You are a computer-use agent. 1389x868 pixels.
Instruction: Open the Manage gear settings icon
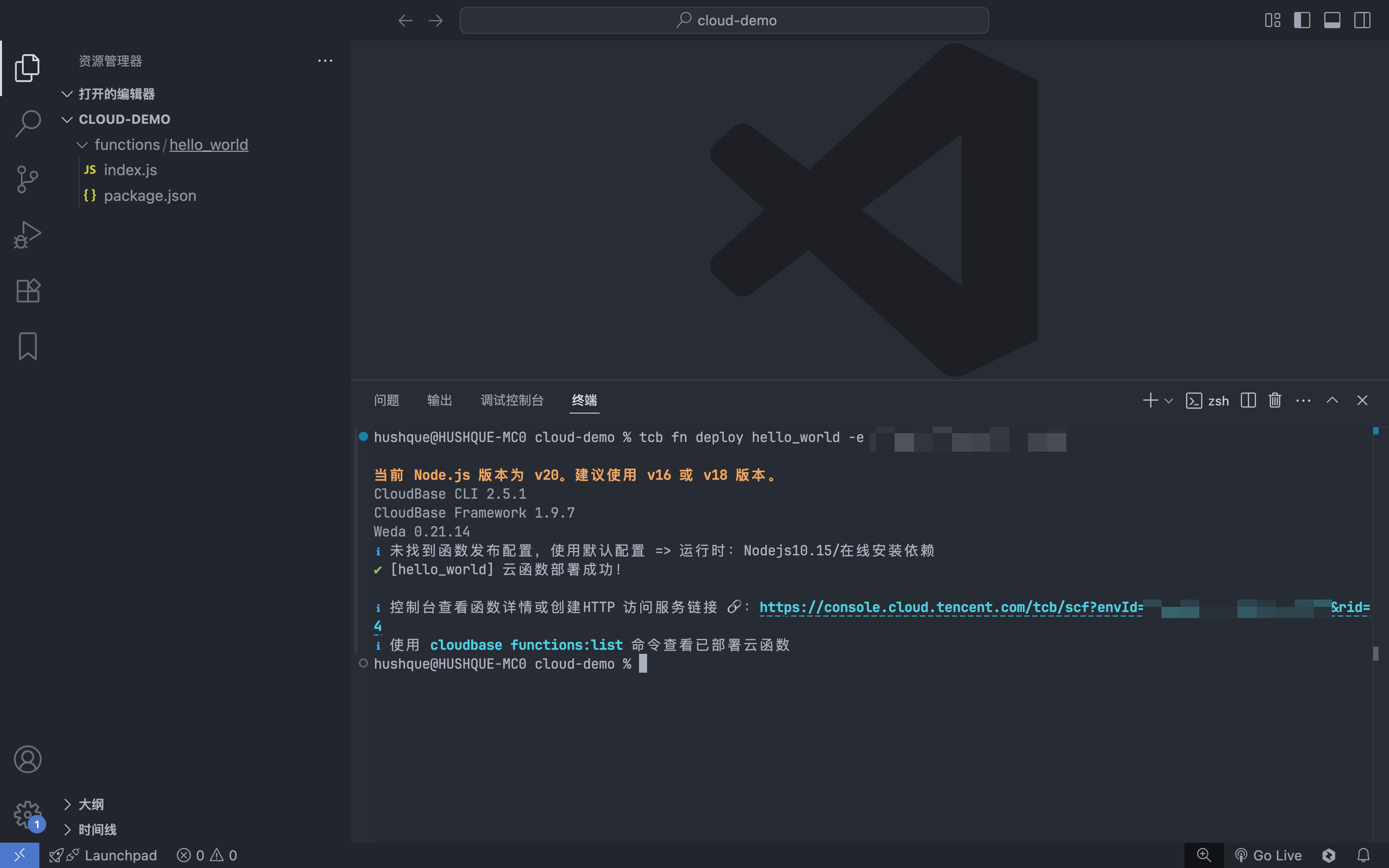click(27, 815)
